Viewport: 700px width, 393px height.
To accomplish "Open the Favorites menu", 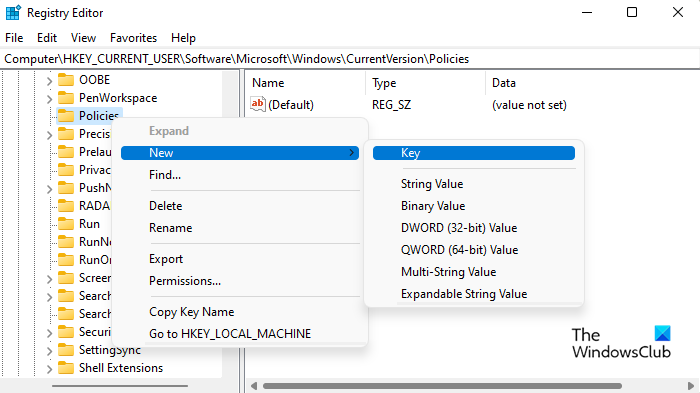I will click(x=133, y=38).
